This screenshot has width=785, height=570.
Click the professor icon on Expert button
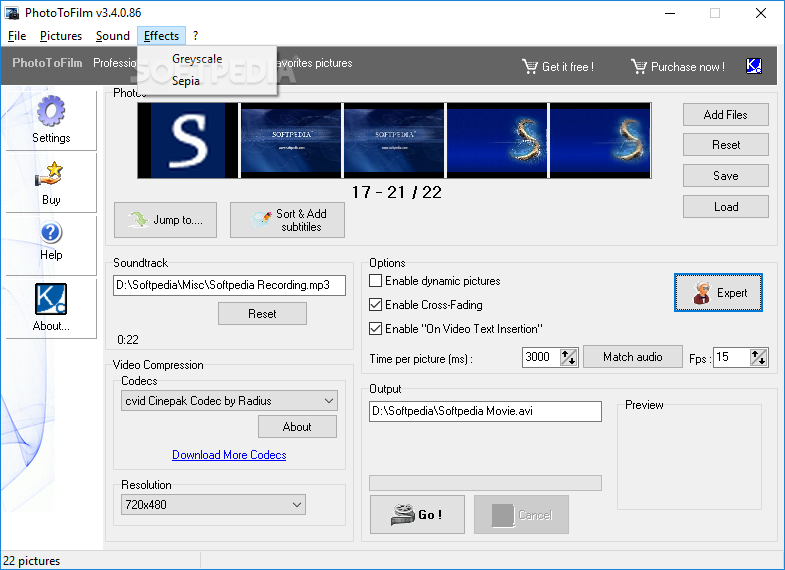702,293
